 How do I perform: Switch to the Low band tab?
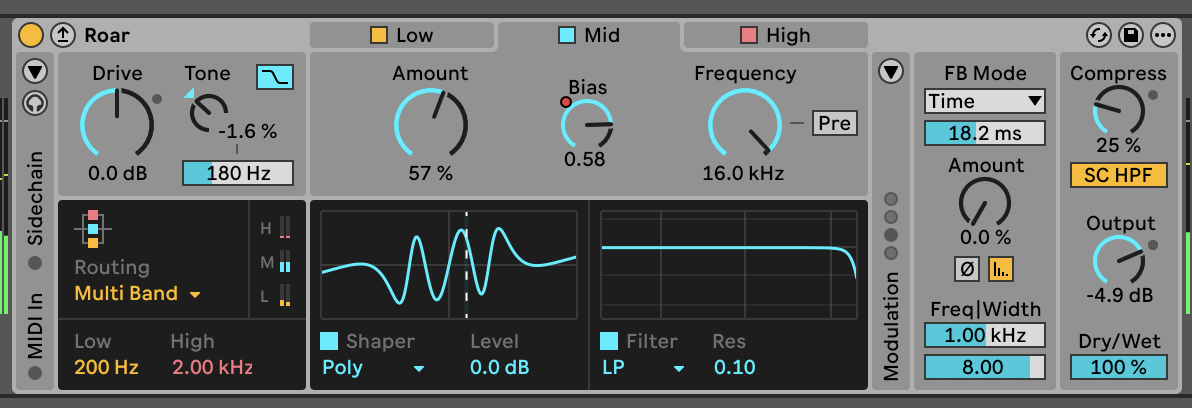[401, 35]
